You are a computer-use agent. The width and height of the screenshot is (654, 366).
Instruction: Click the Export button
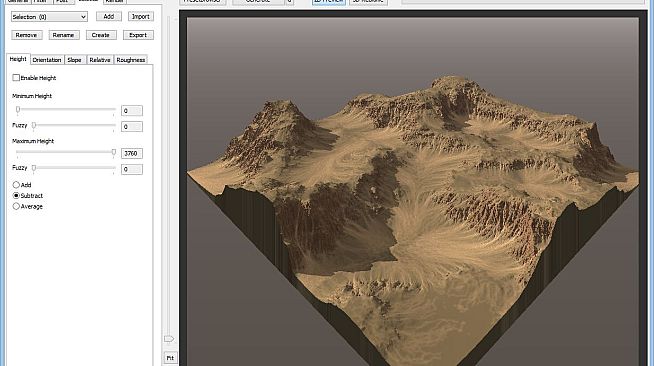click(138, 35)
